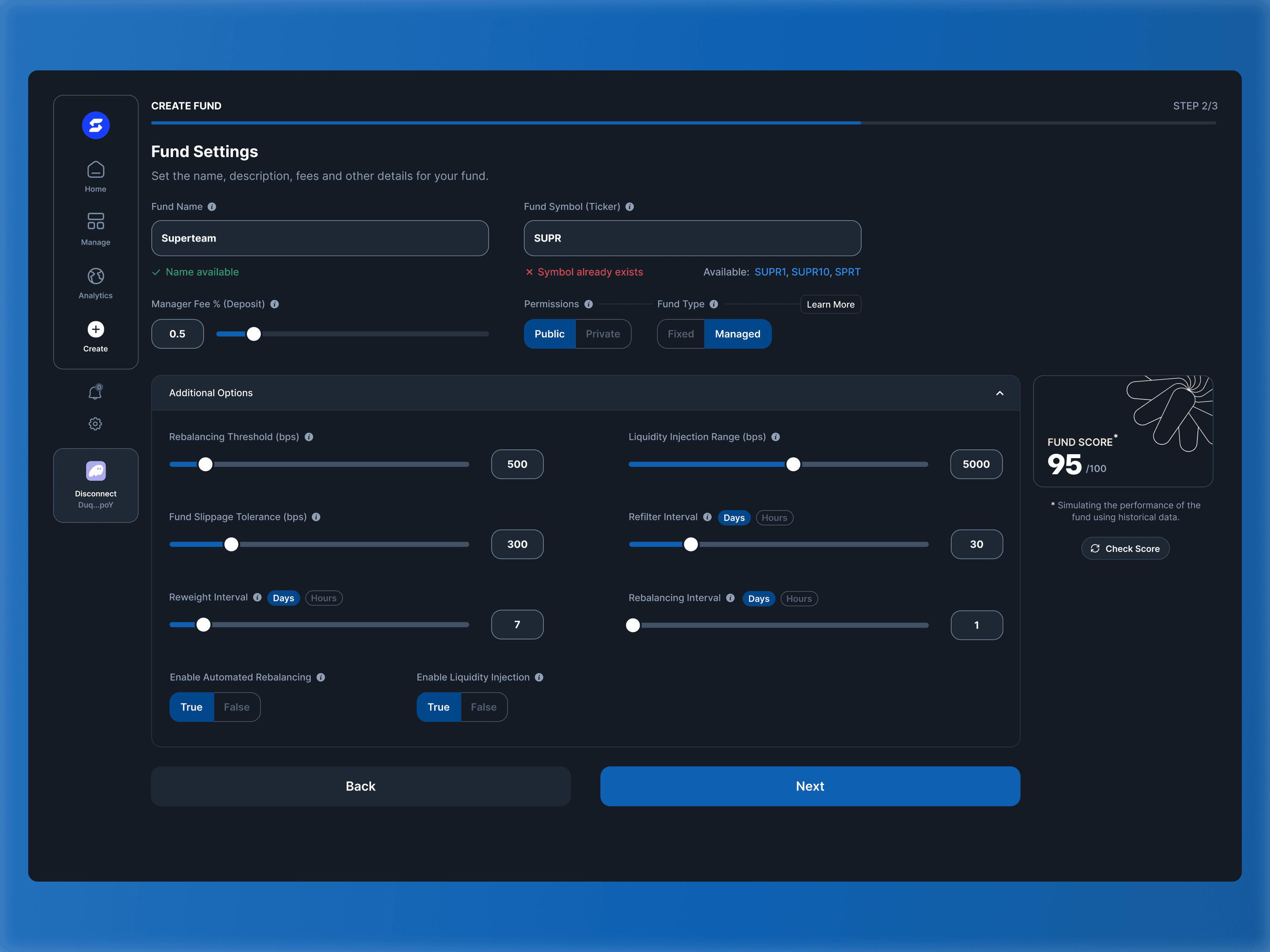Open the Home page from sidebar
This screenshot has height=952, width=1270.
coord(95,176)
